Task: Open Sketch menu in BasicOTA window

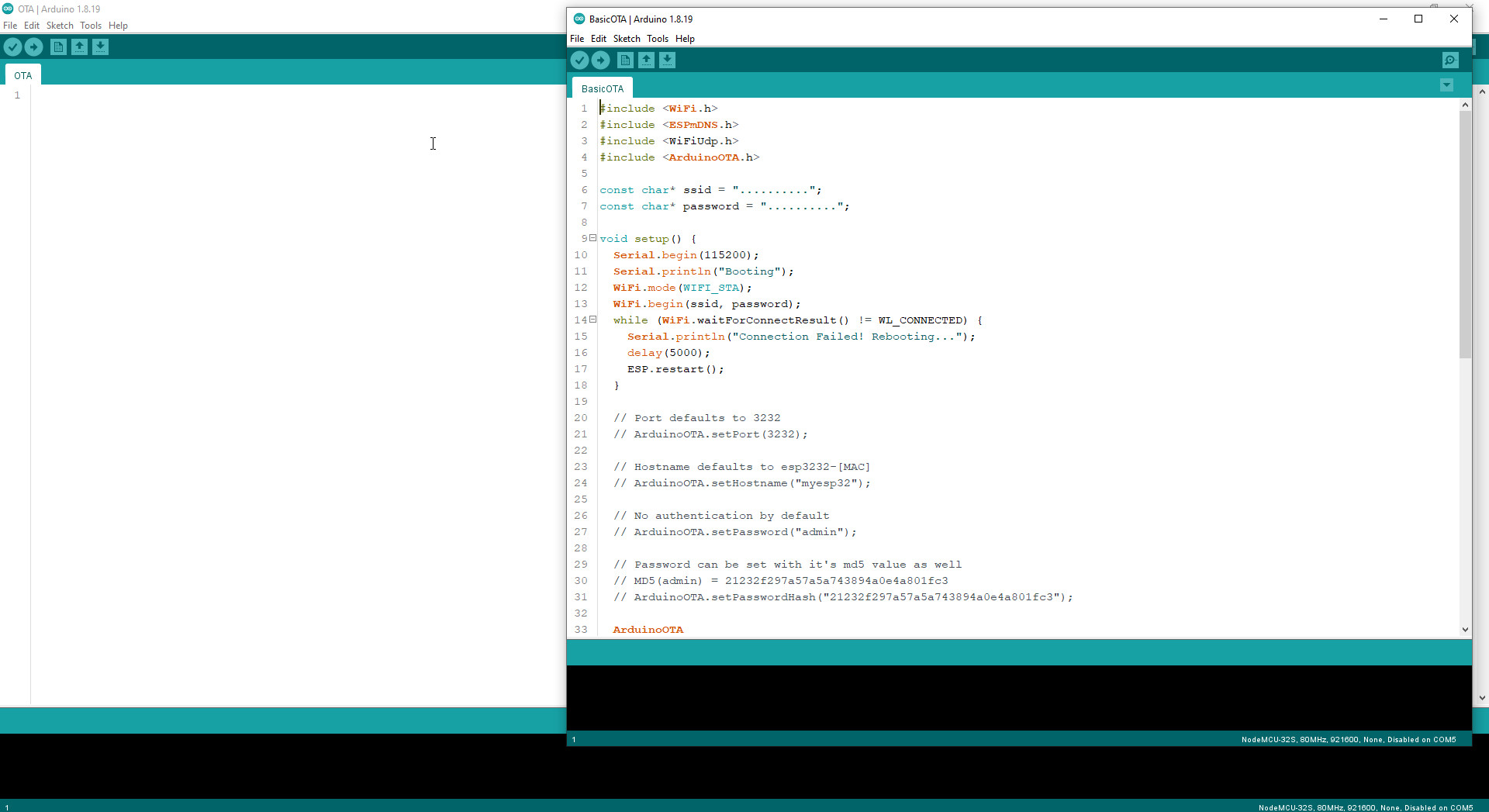Action: (627, 39)
